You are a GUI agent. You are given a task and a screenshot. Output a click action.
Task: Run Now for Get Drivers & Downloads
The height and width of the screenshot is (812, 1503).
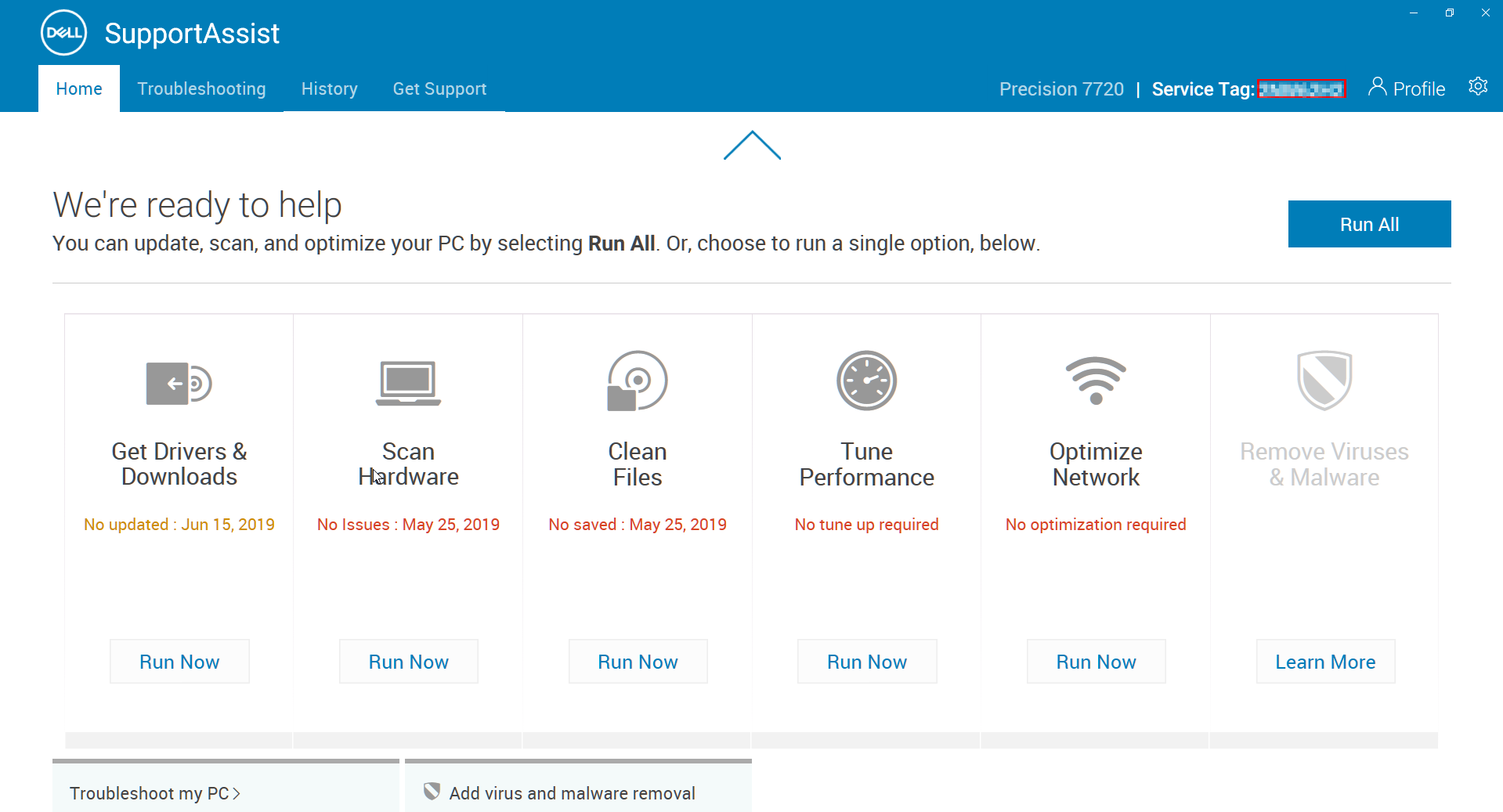point(179,662)
